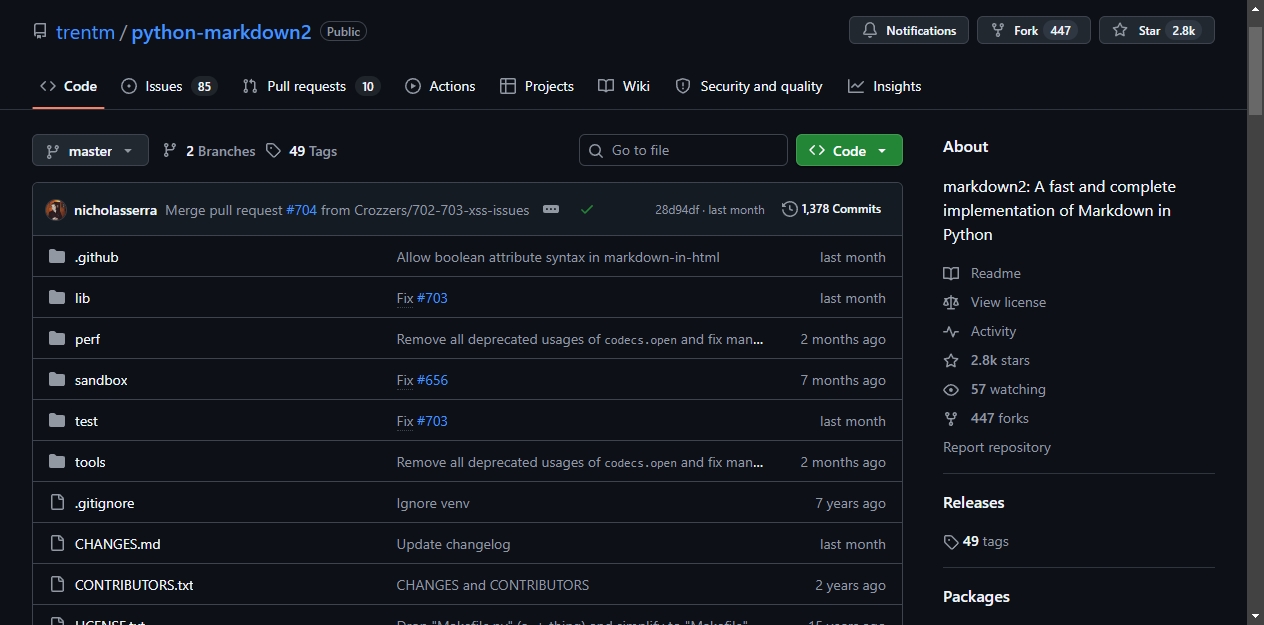Open the Security and quality tab
Screen dimensions: 1264x625
coord(749,86)
